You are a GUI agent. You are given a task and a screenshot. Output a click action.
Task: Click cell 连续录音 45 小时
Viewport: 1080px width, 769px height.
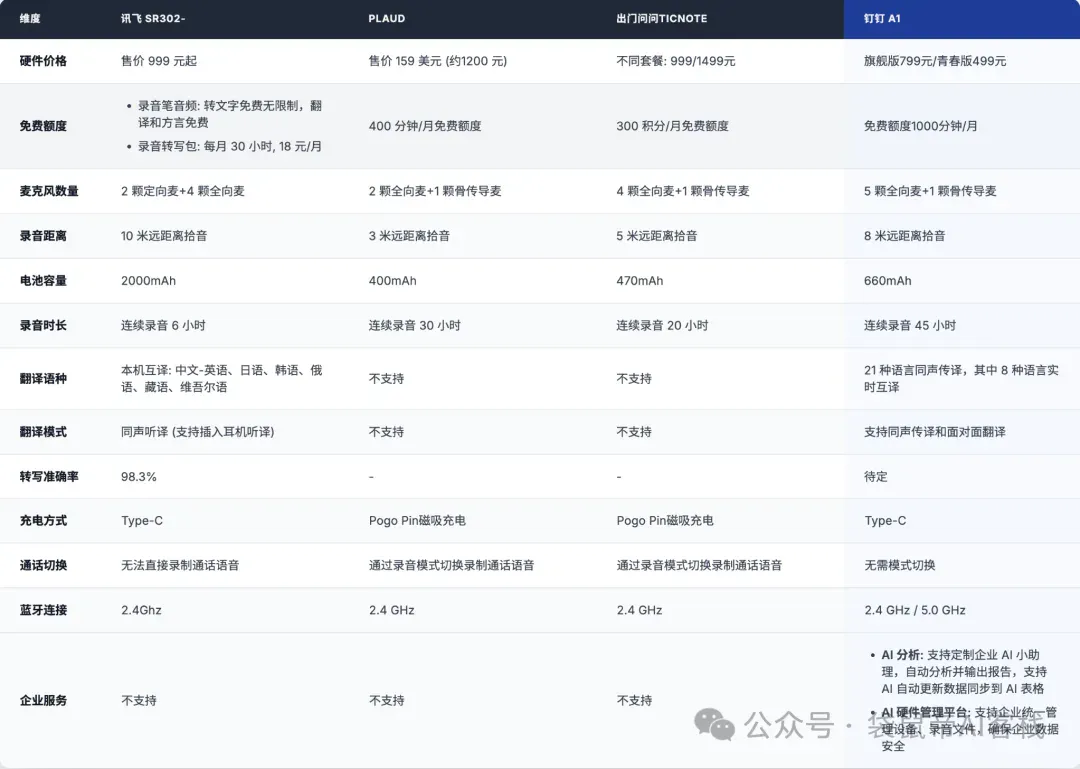[910, 325]
